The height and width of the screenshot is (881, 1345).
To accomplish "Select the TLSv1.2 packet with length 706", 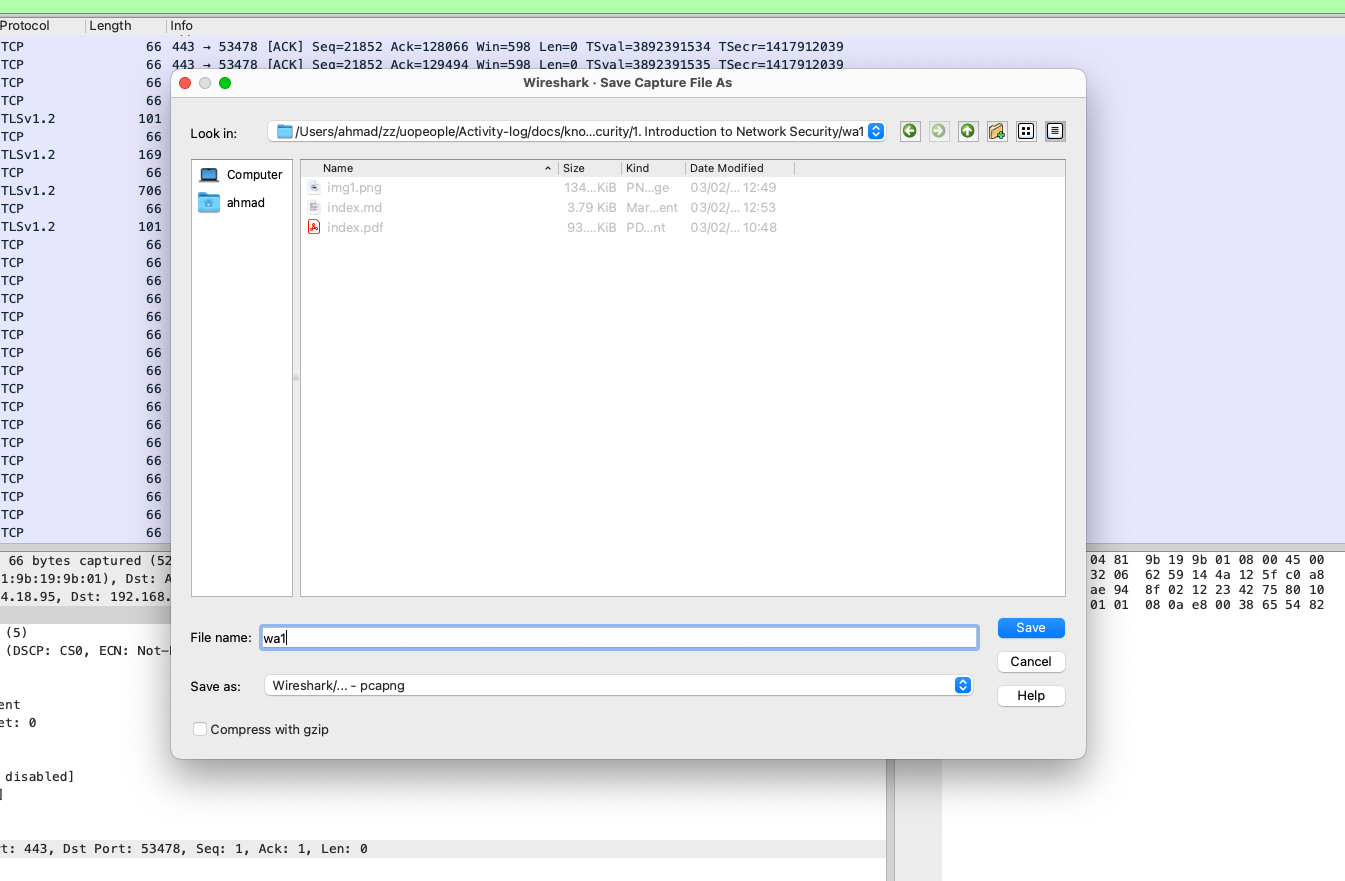I will [85, 191].
